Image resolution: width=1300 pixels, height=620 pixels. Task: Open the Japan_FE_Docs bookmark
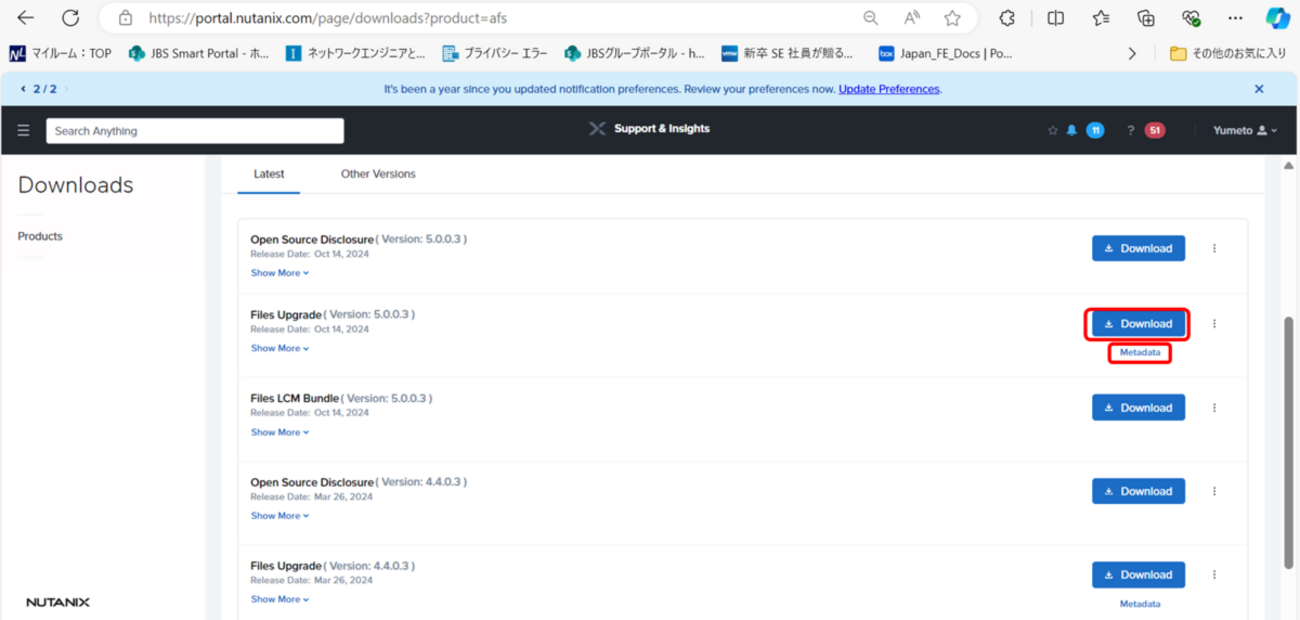(945, 53)
